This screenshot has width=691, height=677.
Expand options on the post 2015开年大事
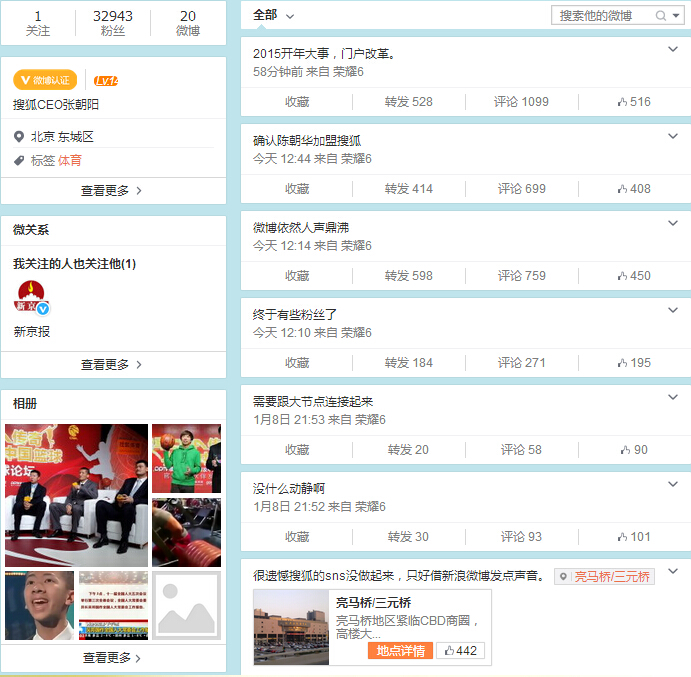coord(672,49)
